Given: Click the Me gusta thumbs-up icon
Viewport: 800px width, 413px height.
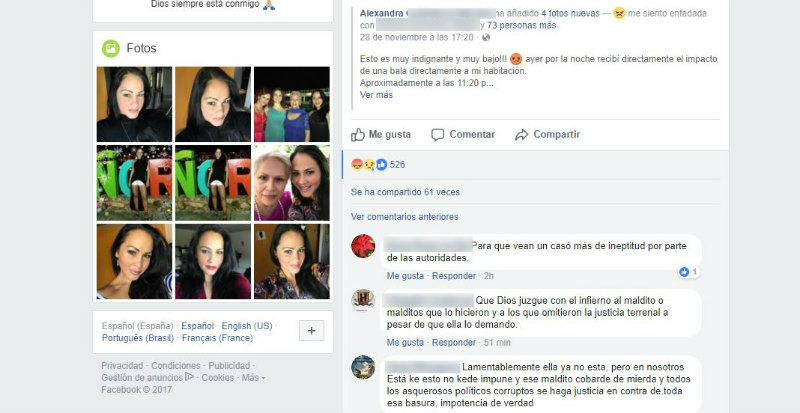Looking at the screenshot, I should pos(358,135).
